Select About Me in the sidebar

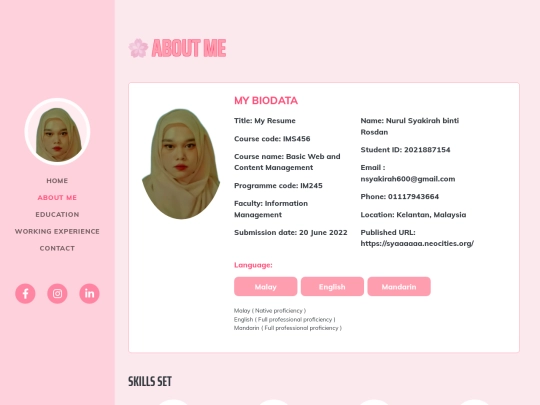57,197
